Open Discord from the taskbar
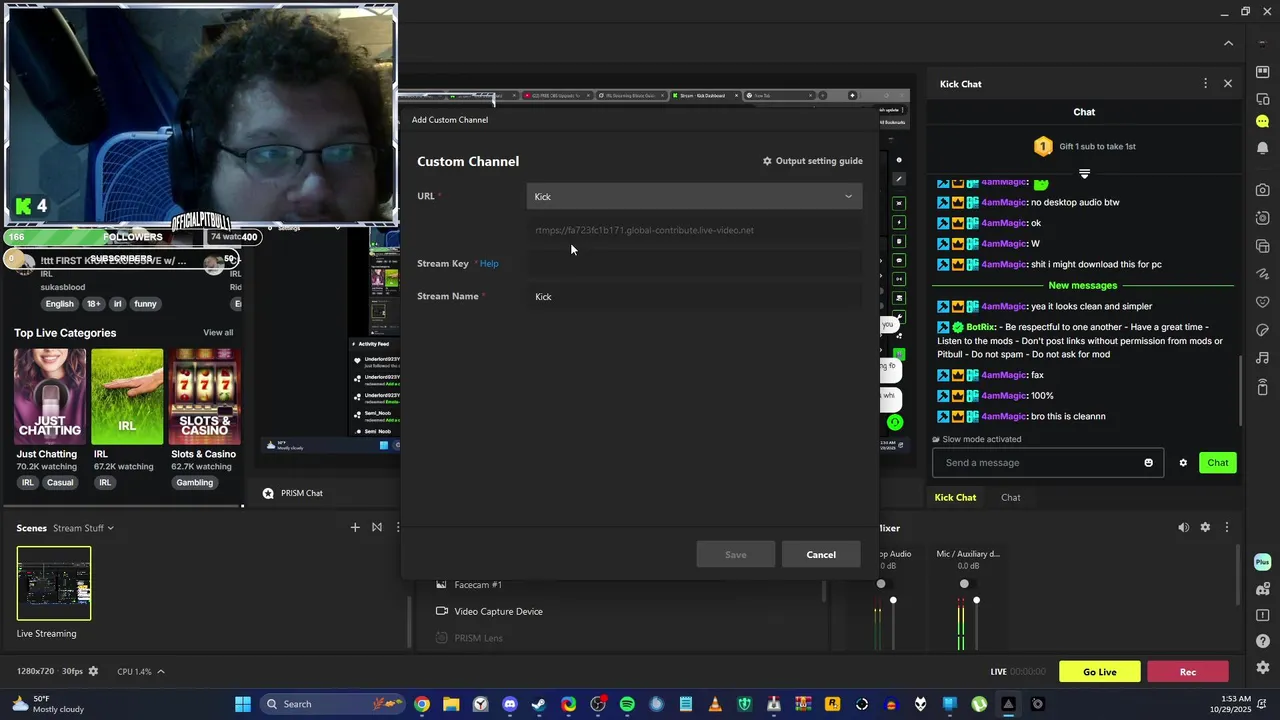Screen dimensions: 1280x720 (510, 704)
